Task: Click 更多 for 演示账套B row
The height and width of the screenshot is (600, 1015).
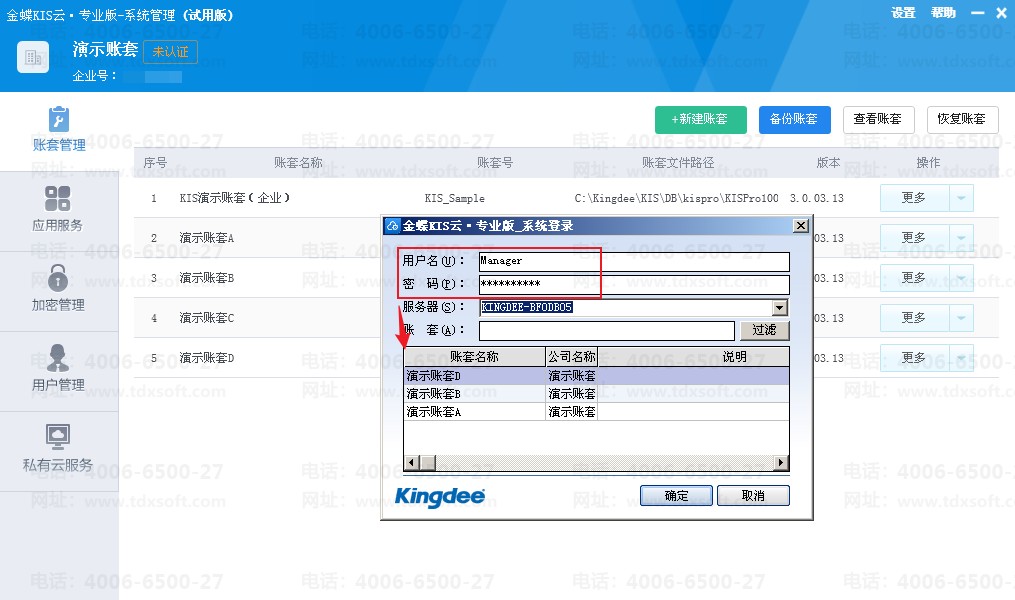Action: click(x=914, y=278)
